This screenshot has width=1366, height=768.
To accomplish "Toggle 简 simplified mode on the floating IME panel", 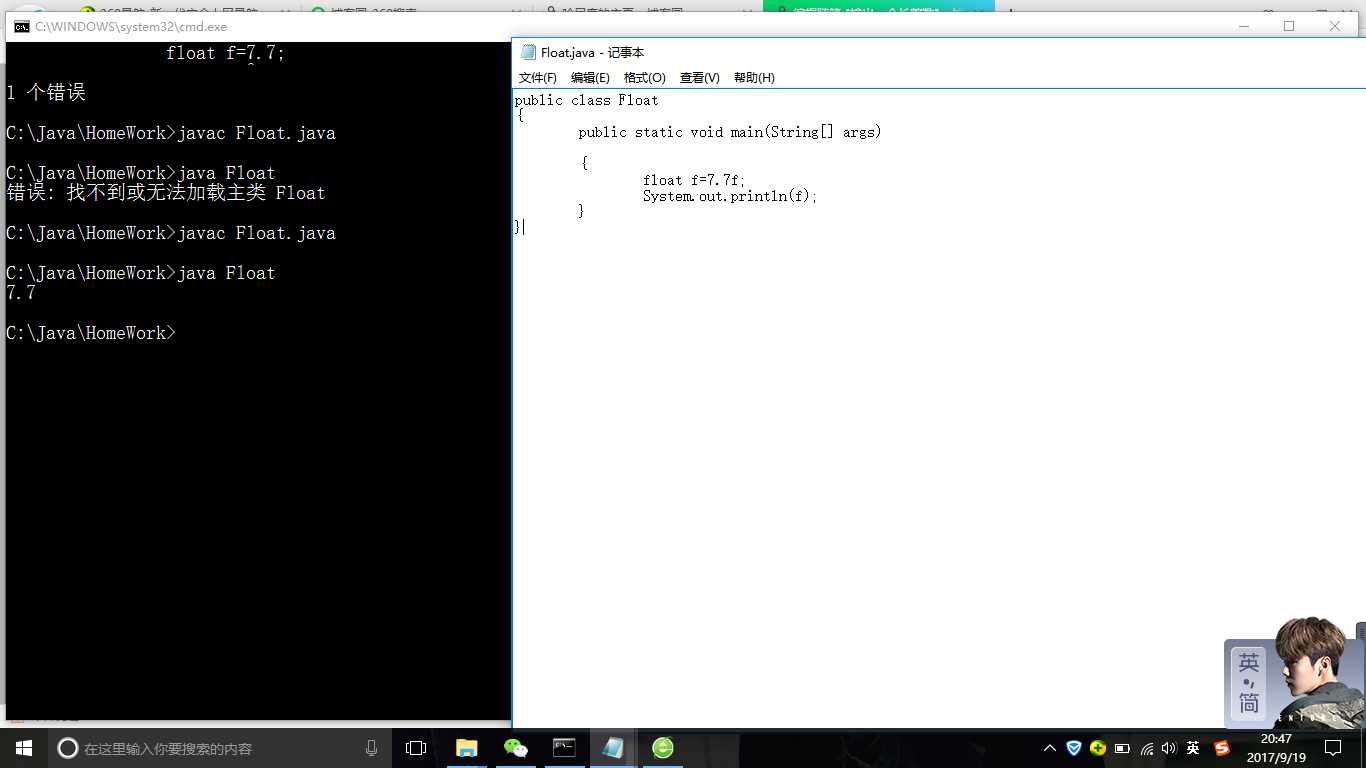I will coord(1249,704).
